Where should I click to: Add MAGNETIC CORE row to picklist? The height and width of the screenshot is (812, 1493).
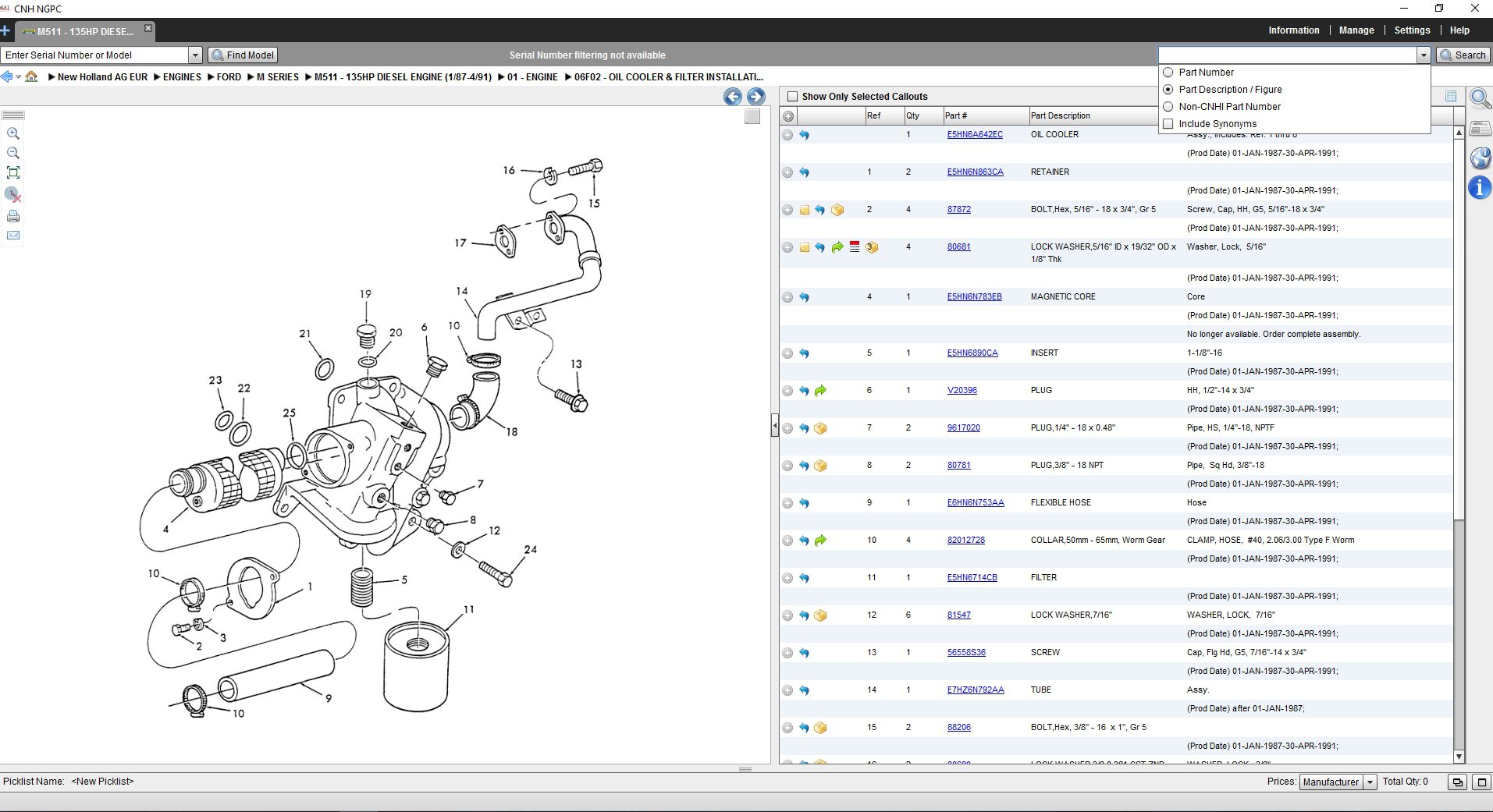pyautogui.click(x=787, y=297)
